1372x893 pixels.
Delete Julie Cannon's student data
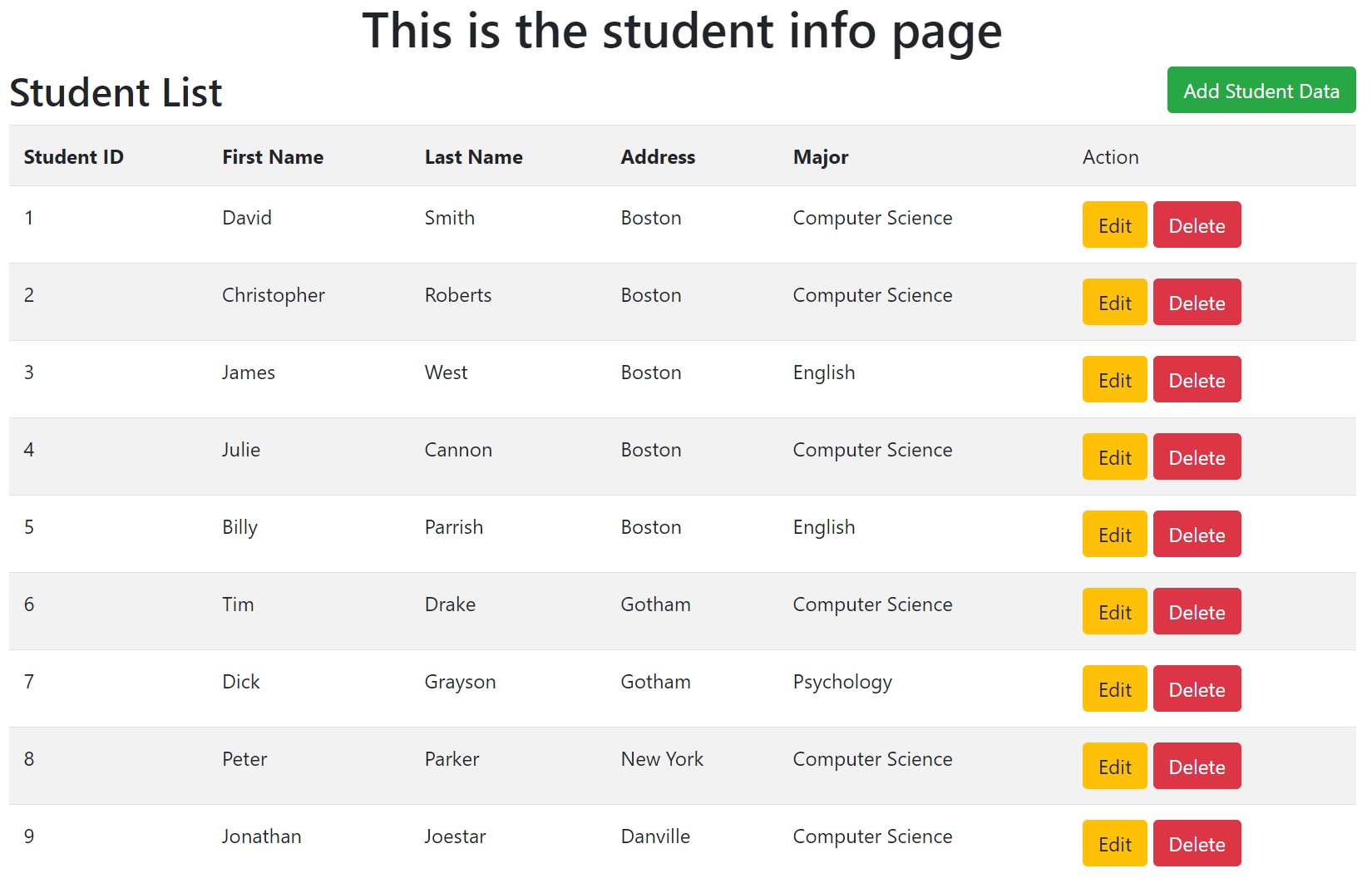pos(1197,456)
